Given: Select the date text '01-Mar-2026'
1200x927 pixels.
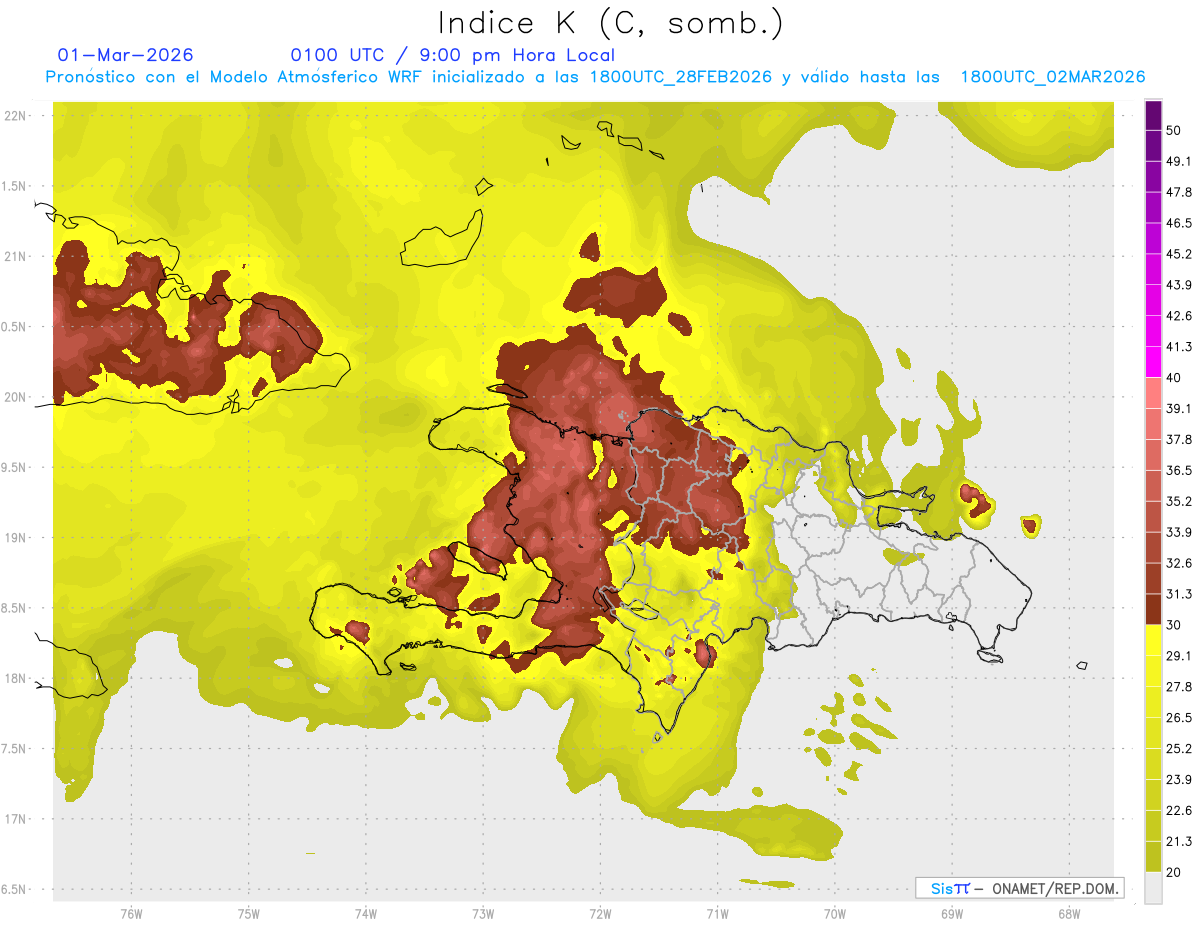Looking at the screenshot, I should [126, 55].
